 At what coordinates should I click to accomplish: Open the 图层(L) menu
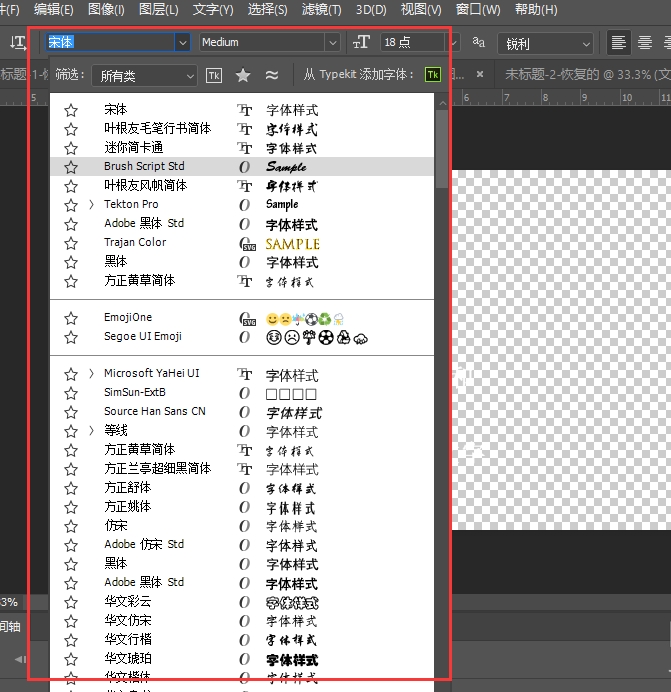point(159,10)
